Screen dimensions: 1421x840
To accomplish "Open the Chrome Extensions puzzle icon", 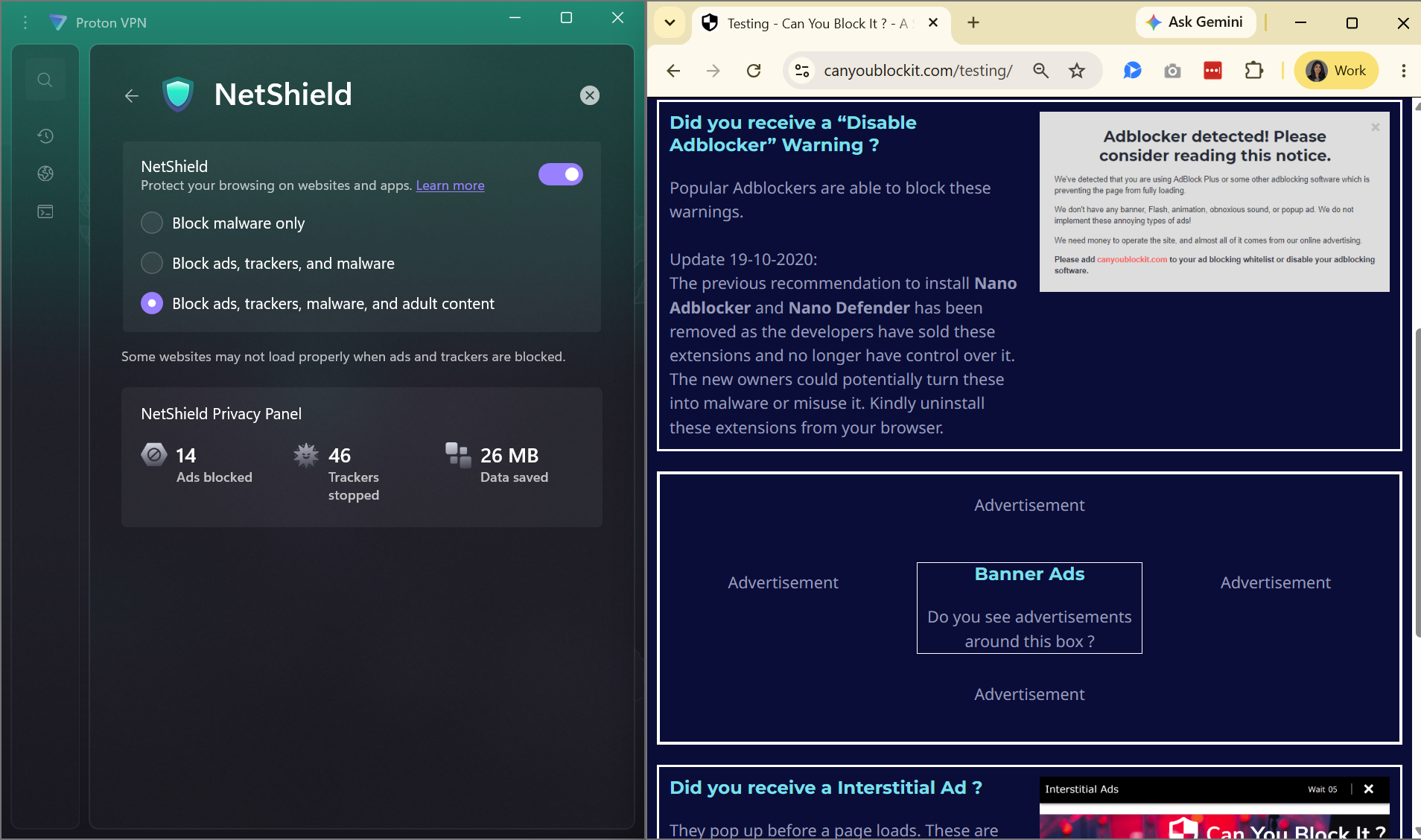I will click(1254, 71).
